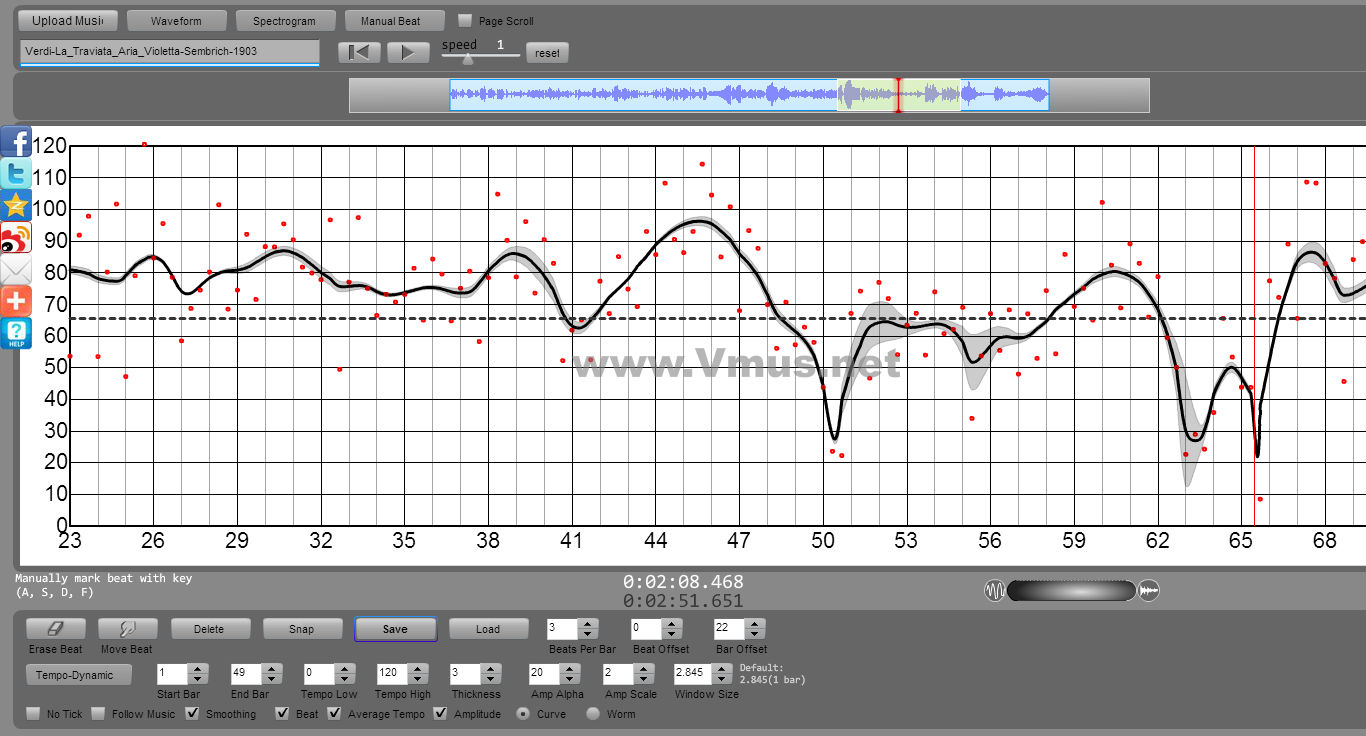1366x736 pixels.
Task: Switch to Spectrogram view
Action: [x=284, y=21]
